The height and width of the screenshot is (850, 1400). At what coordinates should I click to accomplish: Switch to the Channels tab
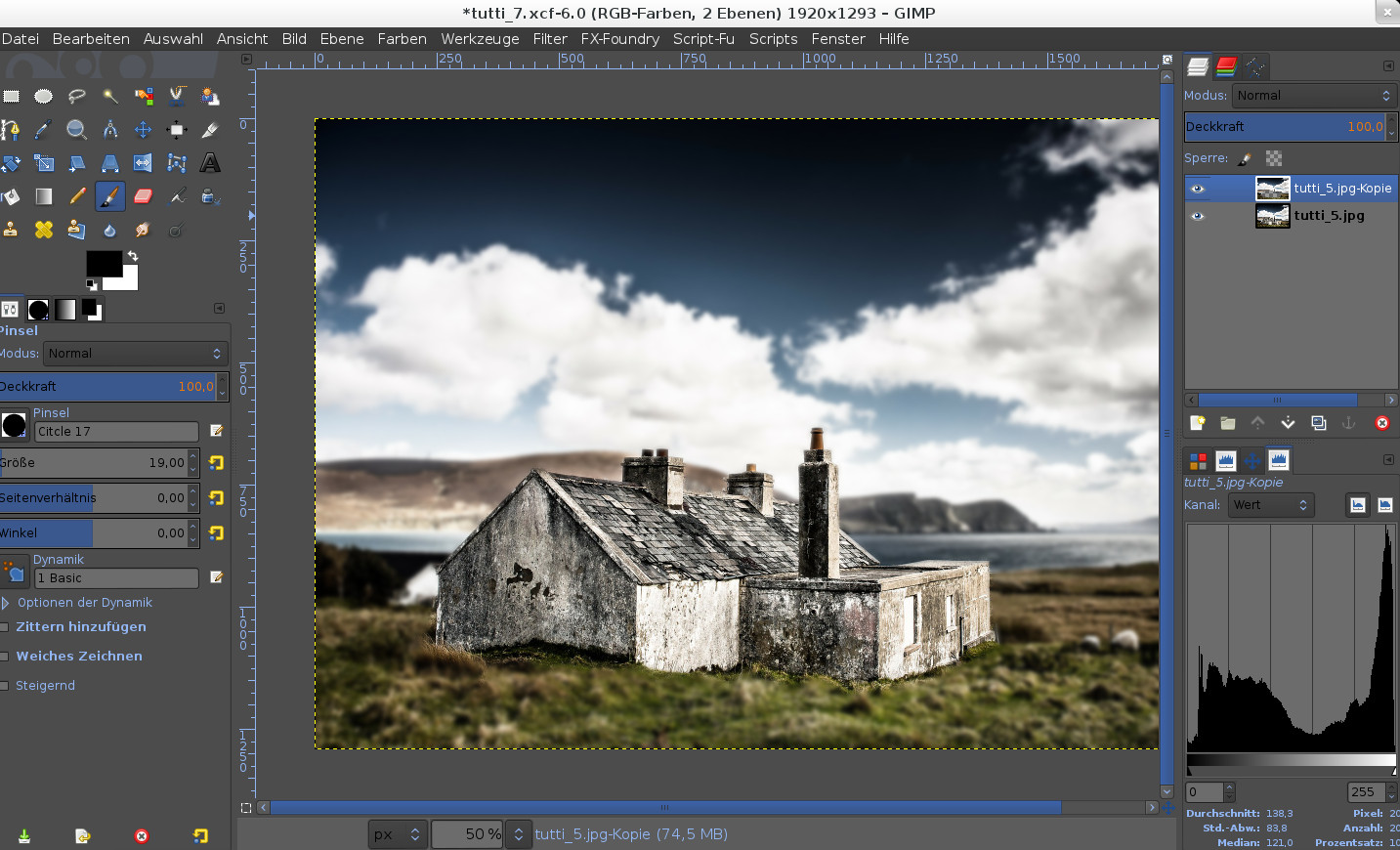[x=1226, y=66]
